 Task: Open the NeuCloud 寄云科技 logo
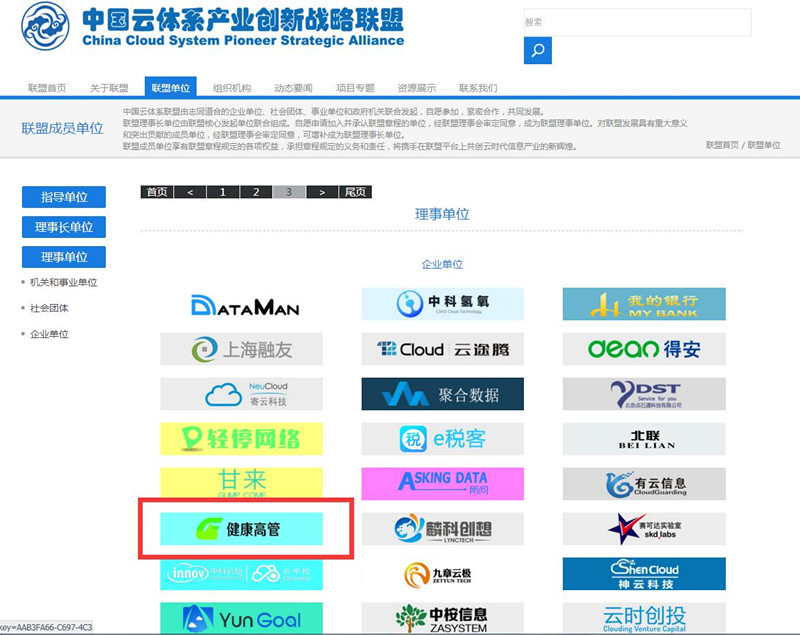point(241,394)
